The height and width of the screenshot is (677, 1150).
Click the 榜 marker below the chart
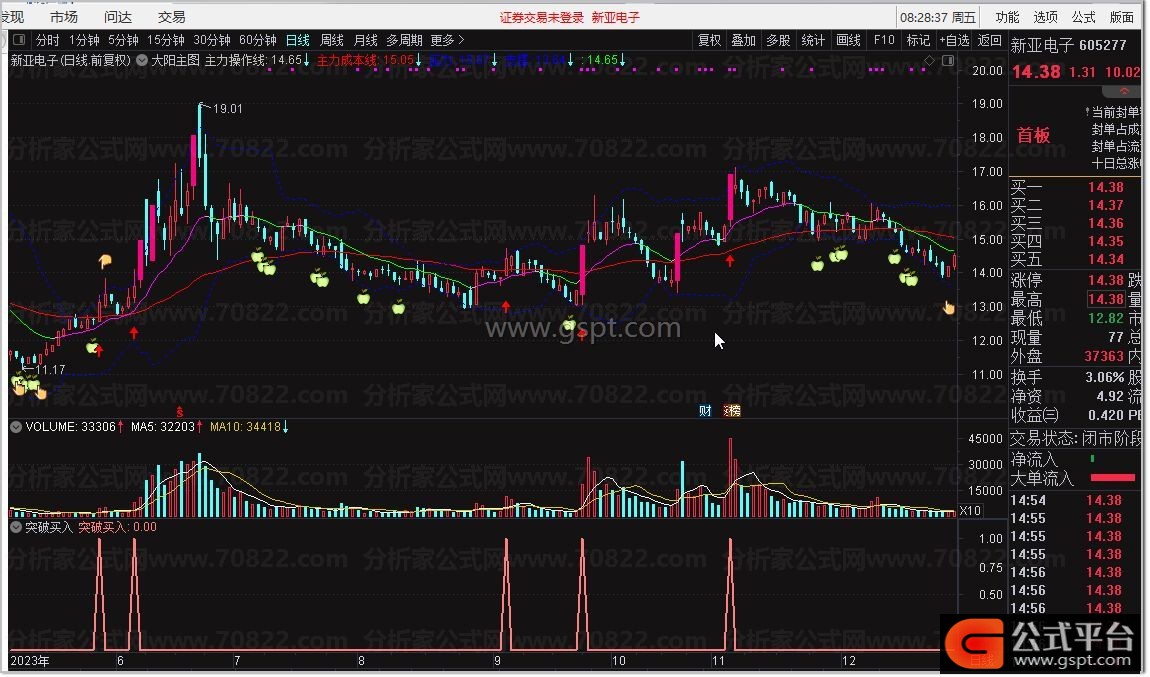tap(732, 411)
